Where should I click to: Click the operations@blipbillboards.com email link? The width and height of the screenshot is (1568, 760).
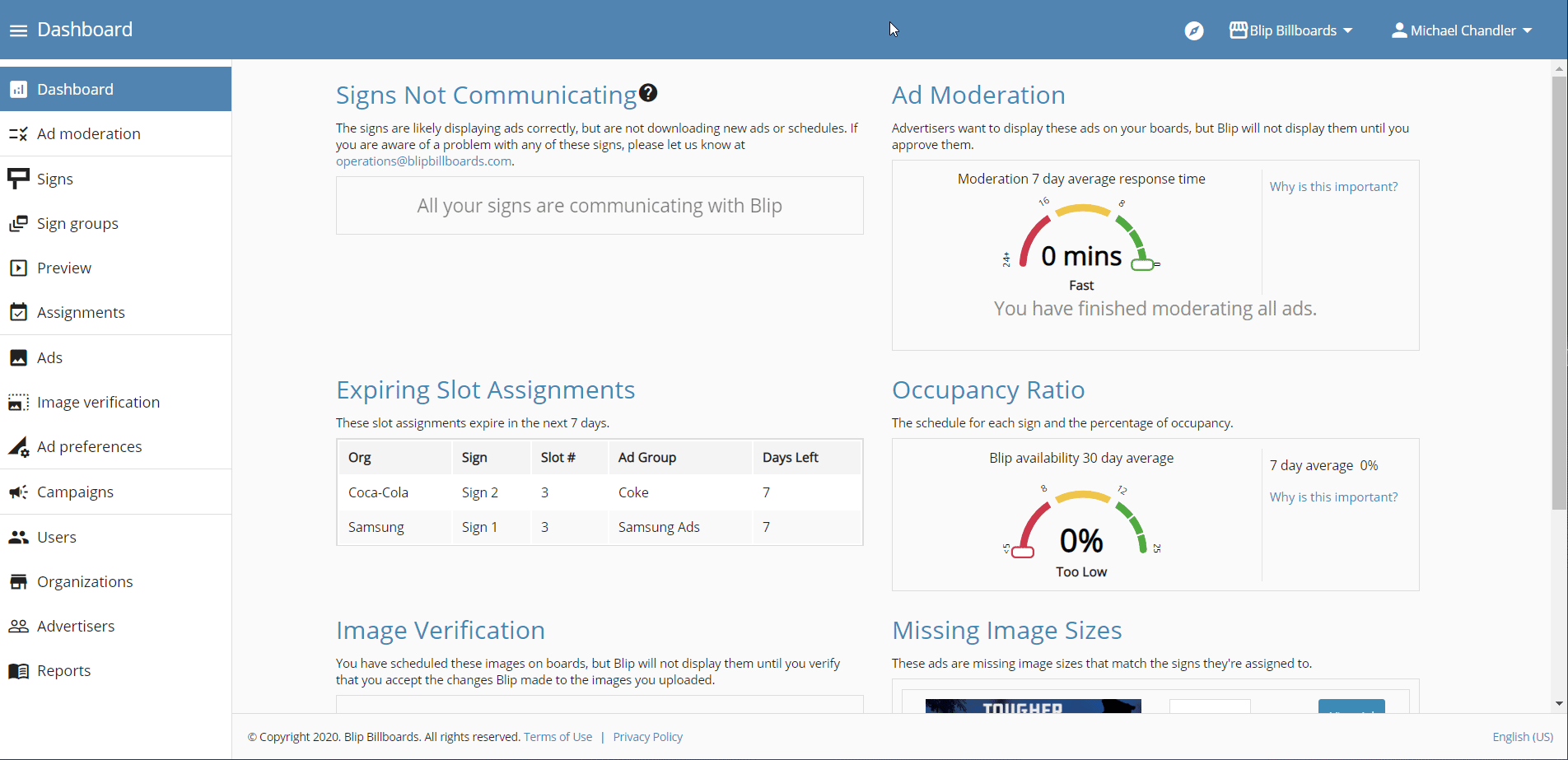pyautogui.click(x=423, y=161)
